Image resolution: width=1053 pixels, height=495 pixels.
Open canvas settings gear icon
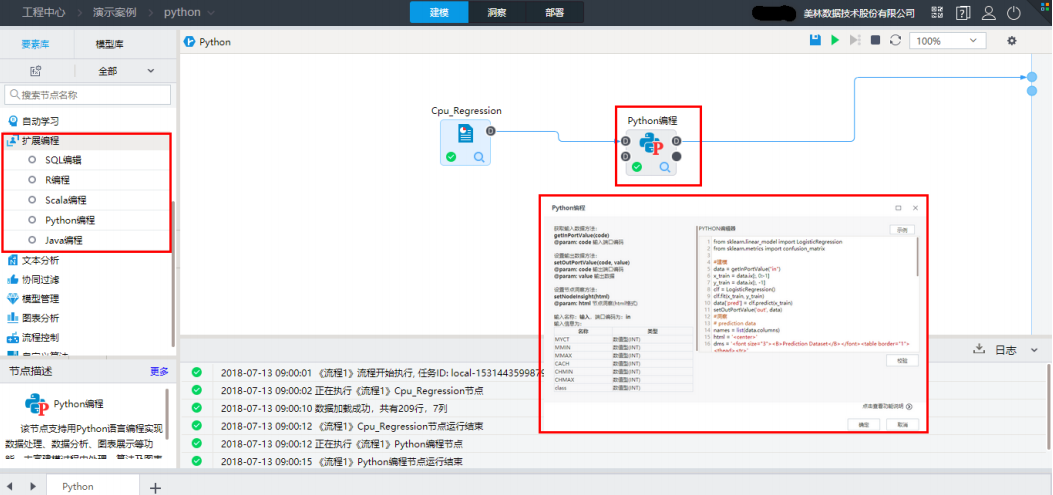1011,41
